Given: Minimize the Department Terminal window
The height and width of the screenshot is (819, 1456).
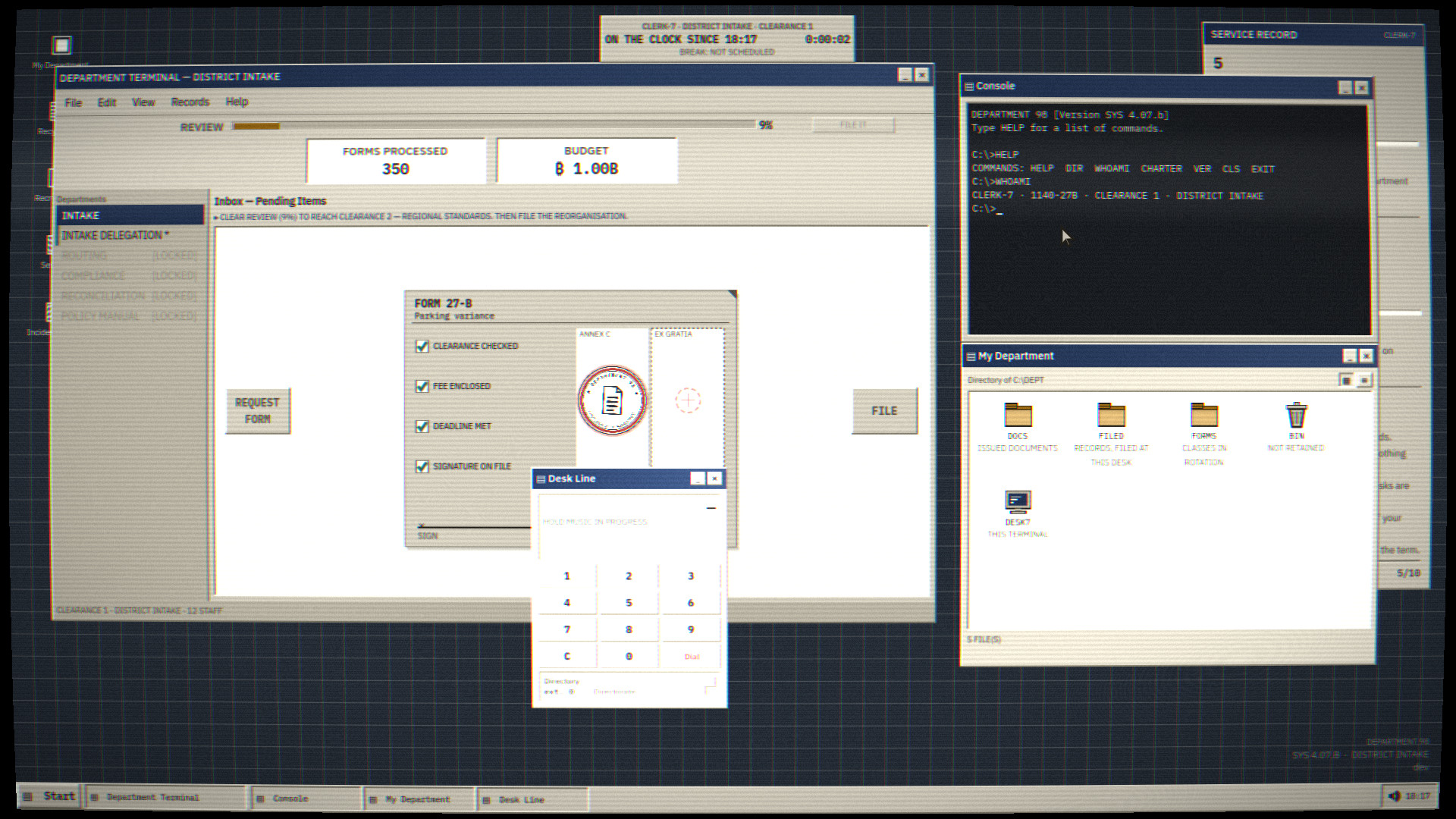Looking at the screenshot, I should tap(905, 75).
